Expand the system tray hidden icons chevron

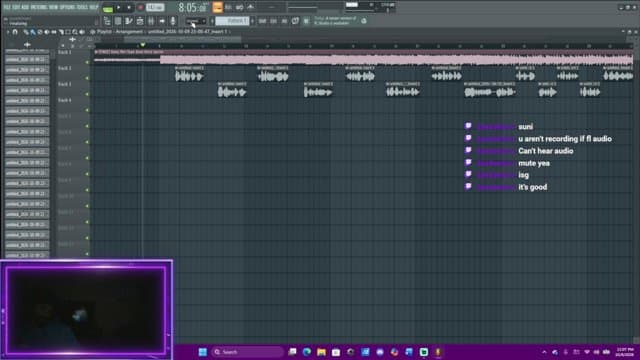click(x=544, y=352)
